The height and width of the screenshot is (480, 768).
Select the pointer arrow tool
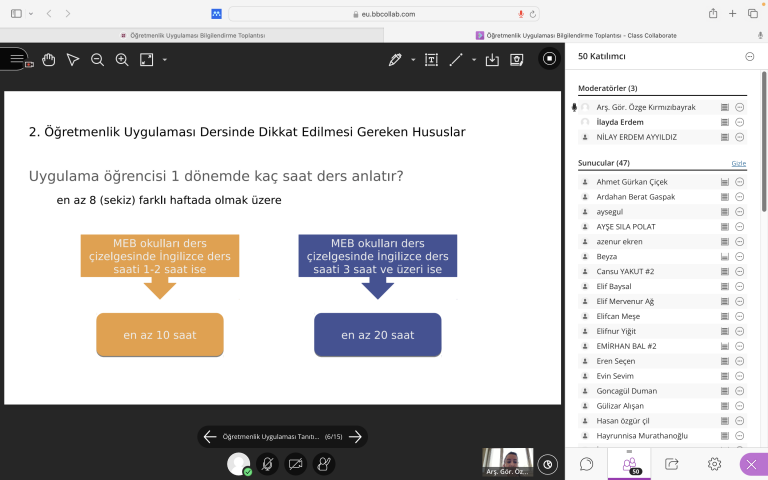pos(73,59)
